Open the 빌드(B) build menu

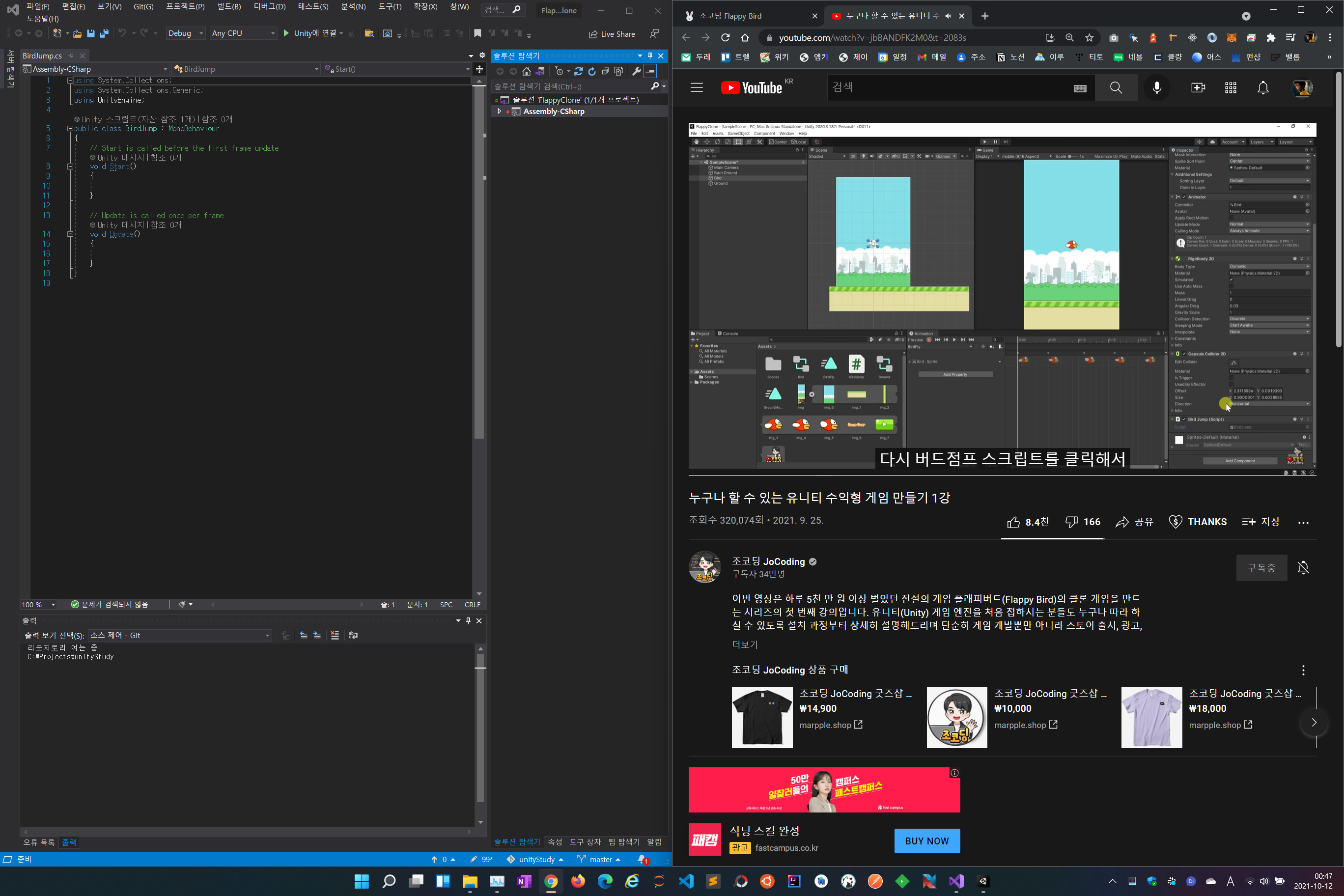(x=228, y=7)
